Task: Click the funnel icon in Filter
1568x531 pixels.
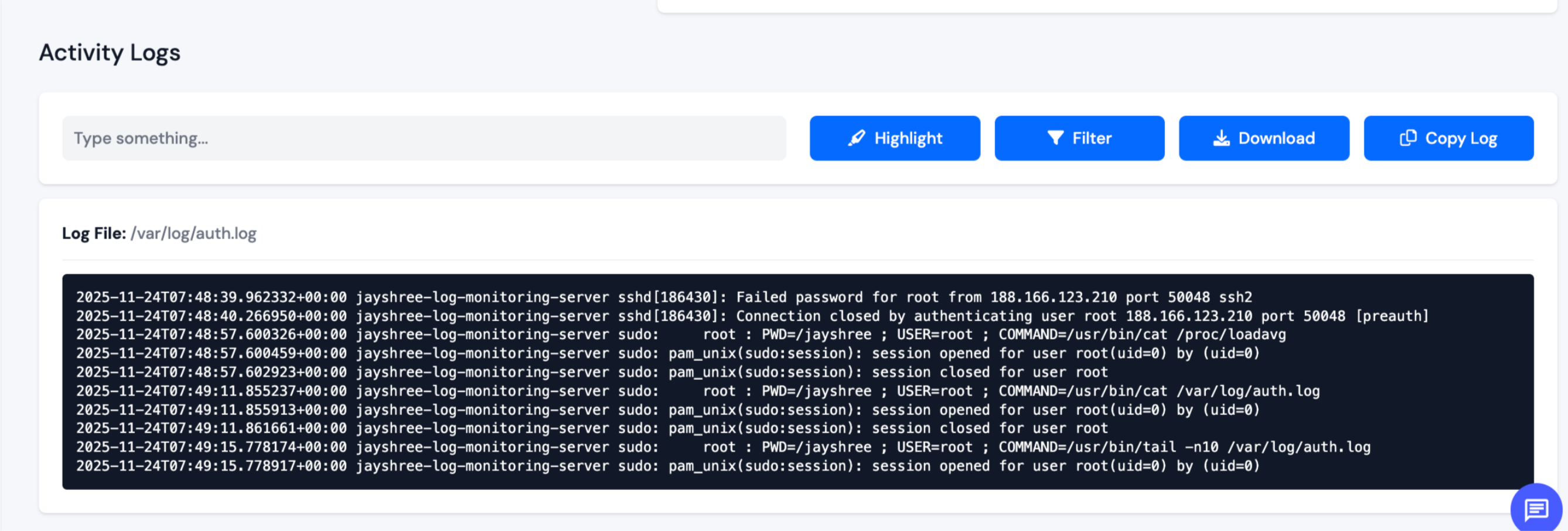Action: click(1055, 138)
